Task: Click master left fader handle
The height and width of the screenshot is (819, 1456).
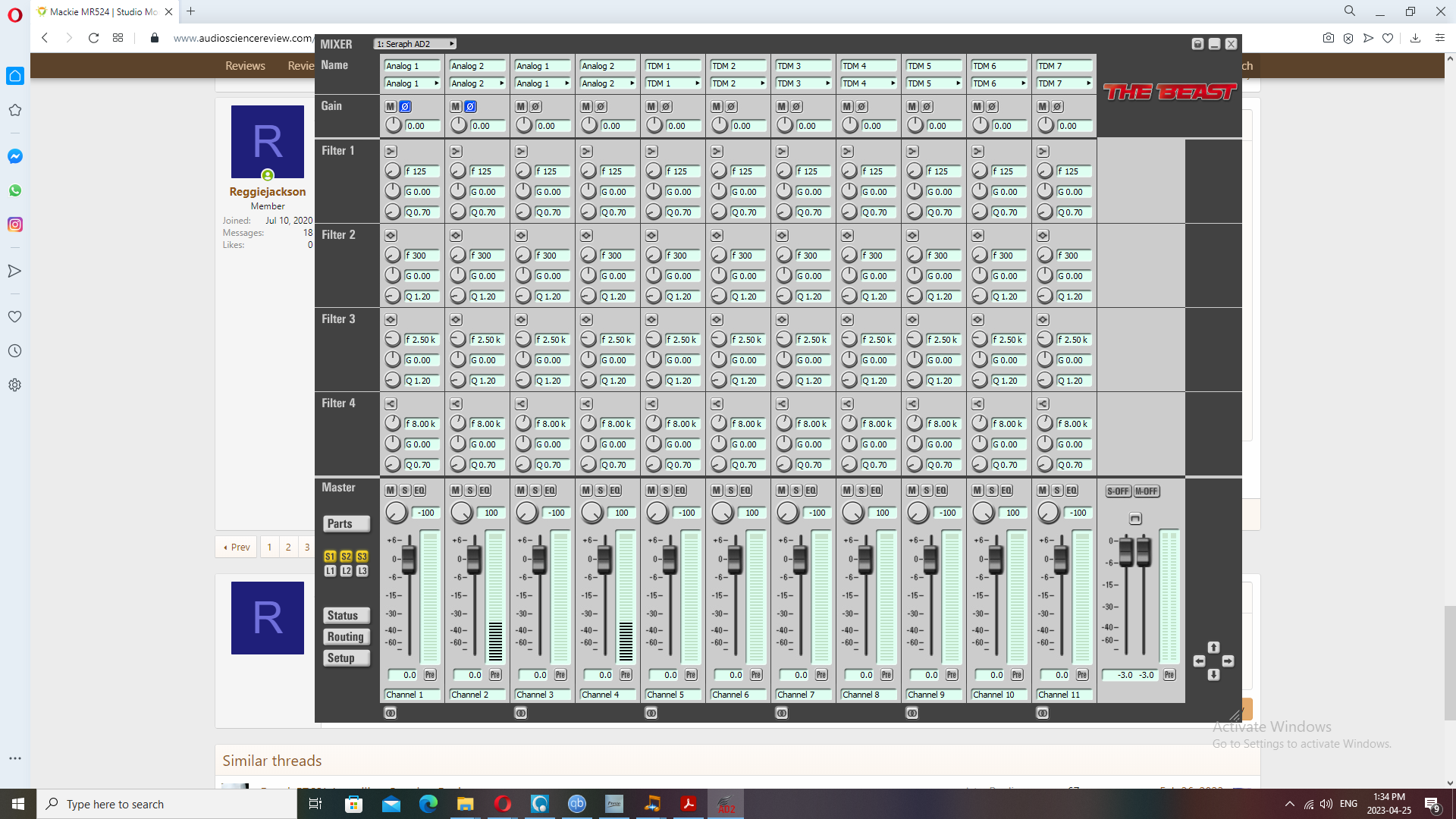Action: 1126,551
